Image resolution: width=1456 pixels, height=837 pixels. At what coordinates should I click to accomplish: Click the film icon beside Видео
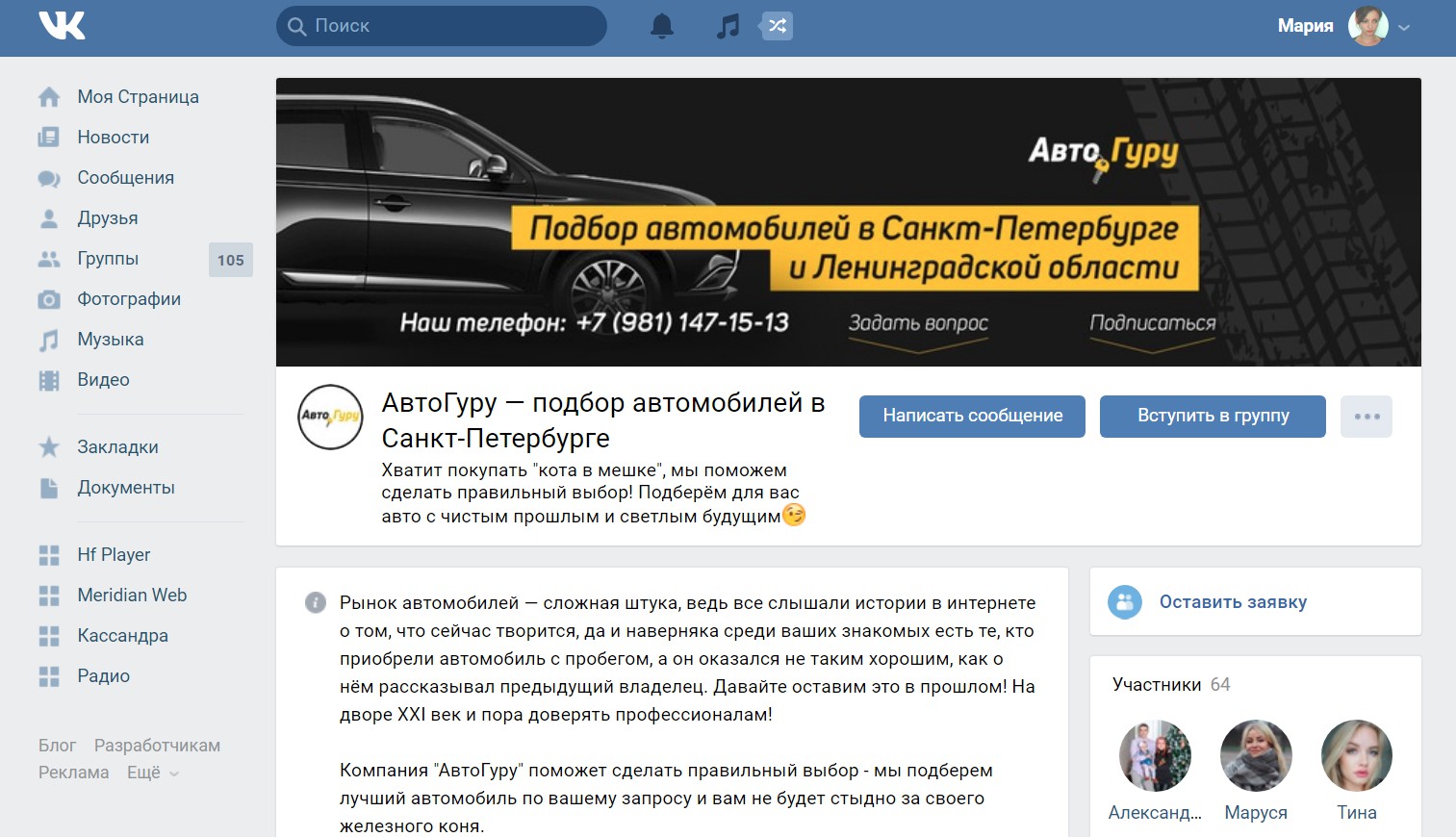(x=49, y=380)
